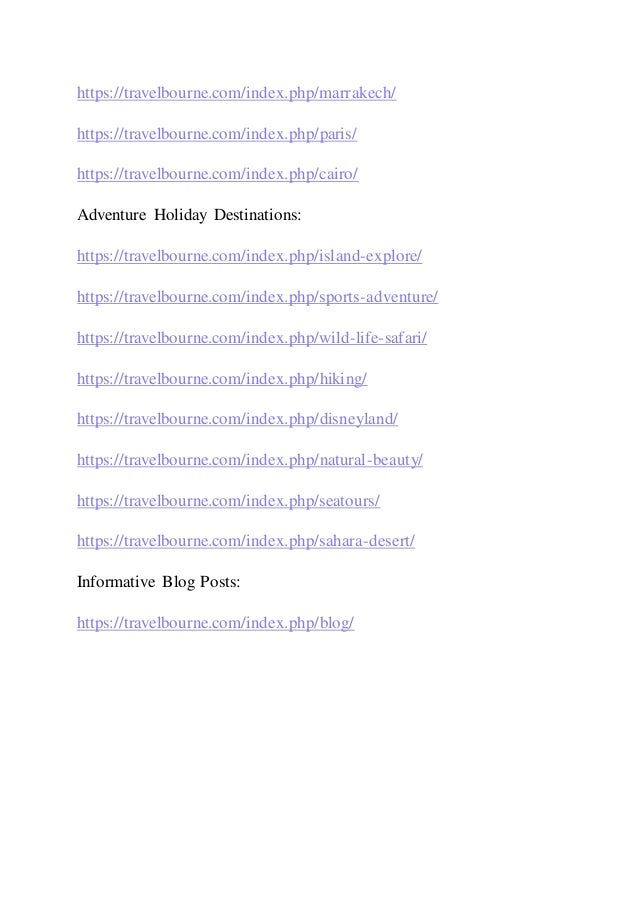Follow the sahara-desert link
This screenshot has width=638, height=903.
tap(246, 541)
